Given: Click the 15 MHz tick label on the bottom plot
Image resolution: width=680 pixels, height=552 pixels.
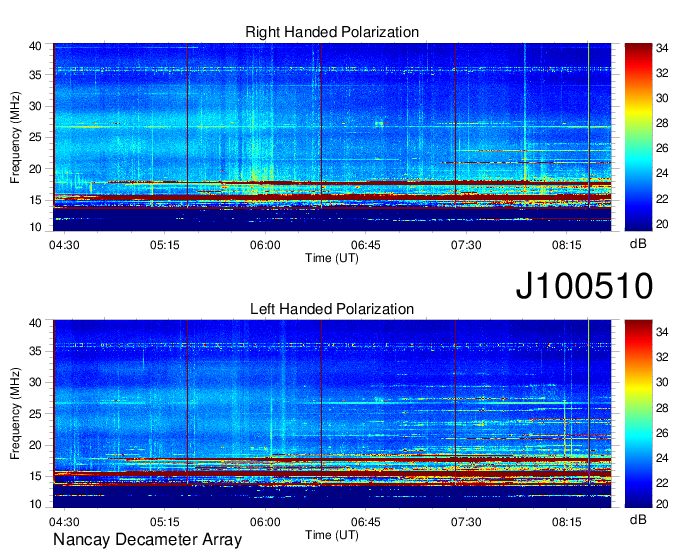Looking at the screenshot, I should point(35,476).
